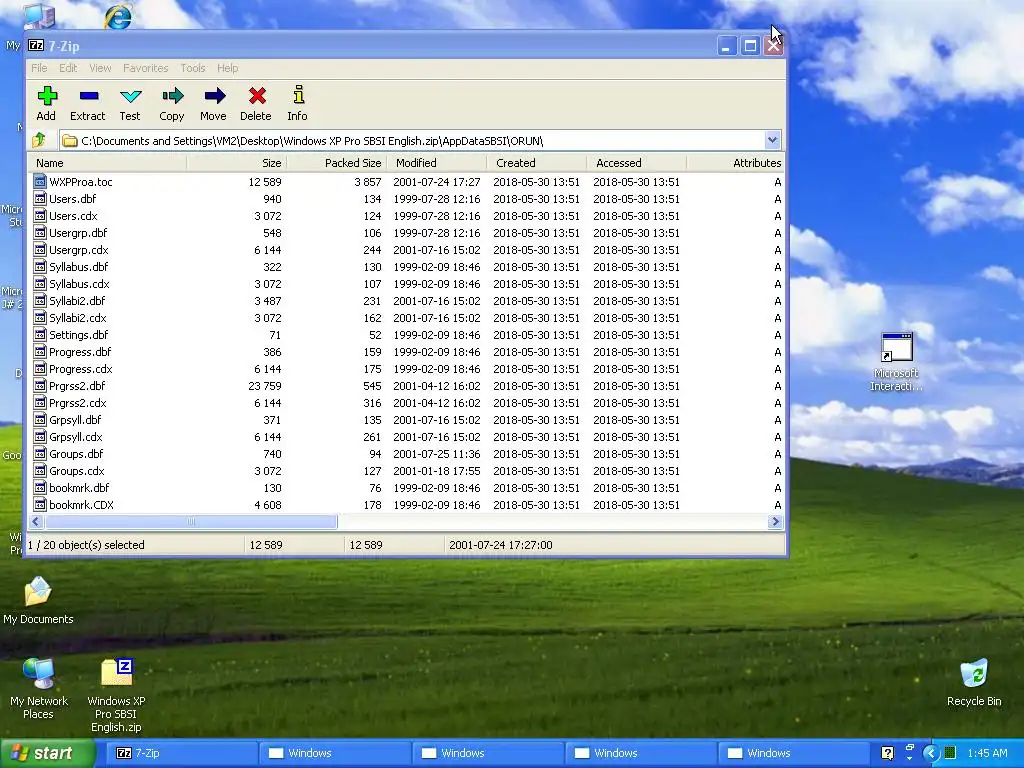Screen dimensions: 1024x768
Task: Open My Documents desktop icon
Action: point(38,601)
